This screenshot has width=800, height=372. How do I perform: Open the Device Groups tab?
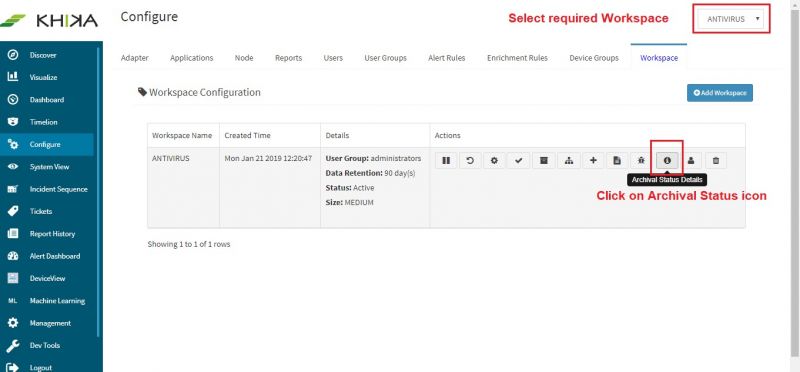(594, 58)
